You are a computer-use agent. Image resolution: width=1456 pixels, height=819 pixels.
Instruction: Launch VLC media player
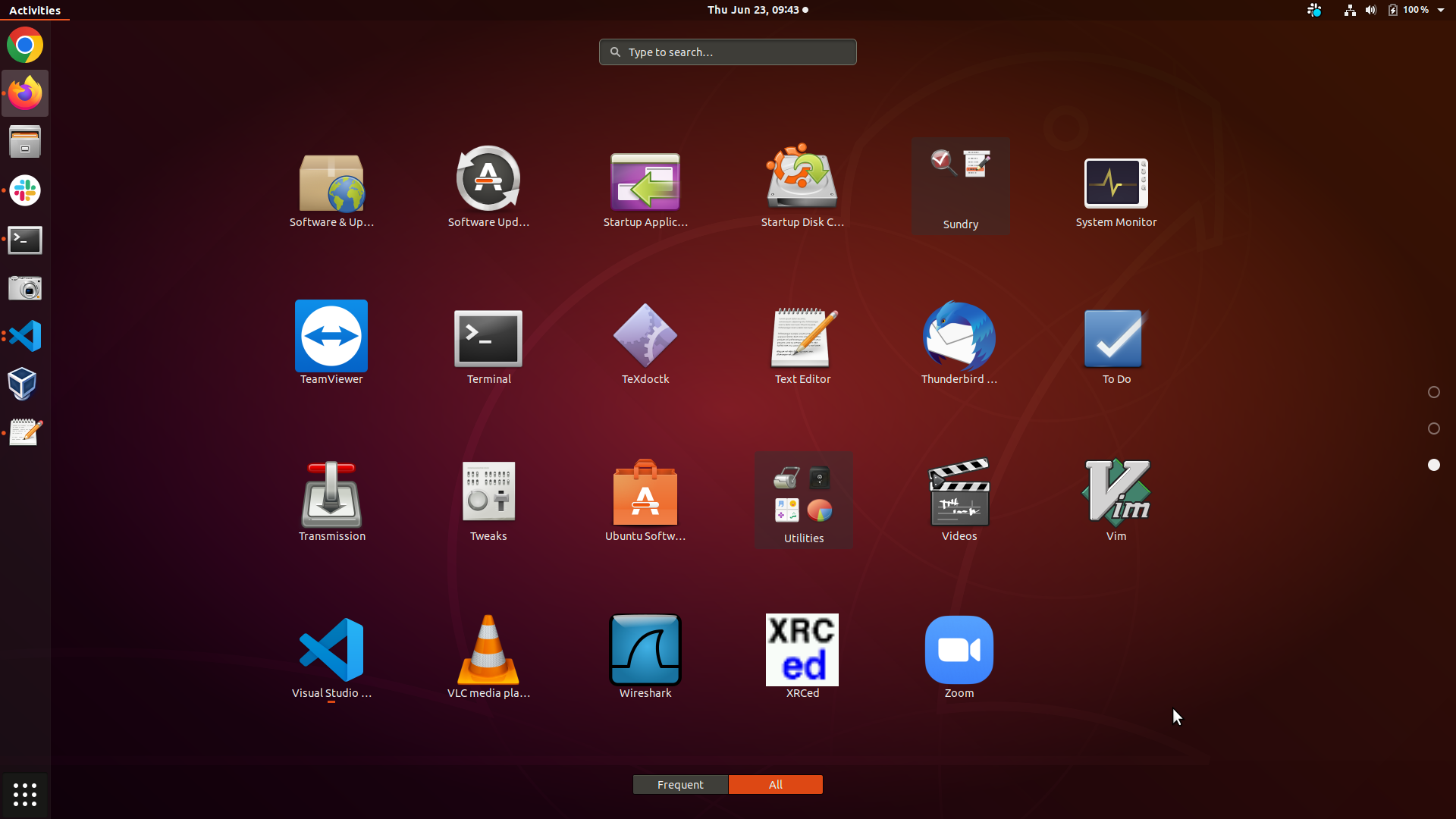click(488, 651)
